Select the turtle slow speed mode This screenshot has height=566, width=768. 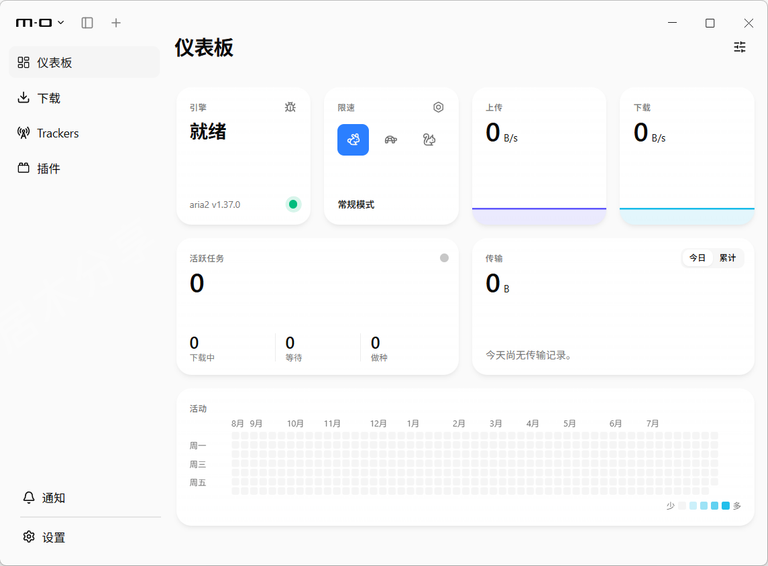pyautogui.click(x=391, y=140)
